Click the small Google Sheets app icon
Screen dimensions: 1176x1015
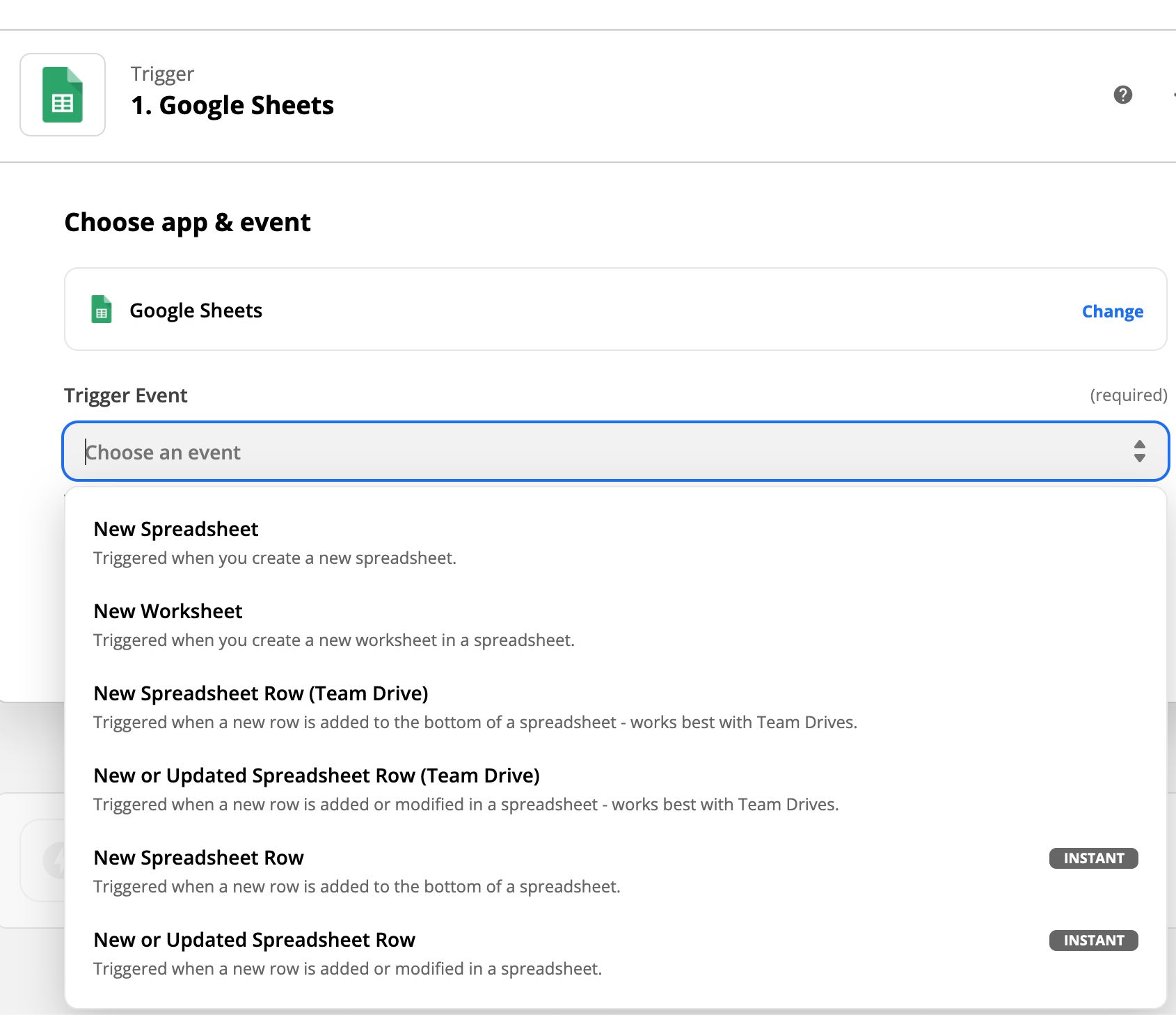coord(102,310)
